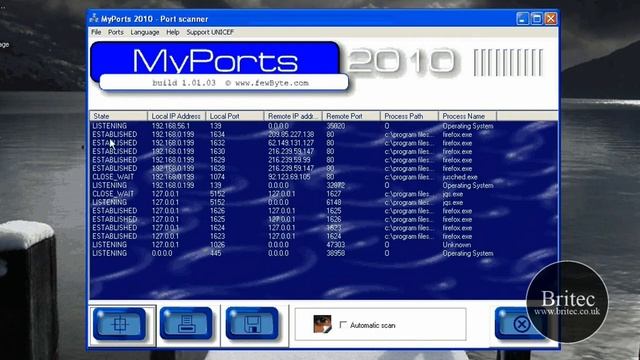Maximize the MyPorts 2010 window
Viewport: 640px width, 360px height.
click(x=537, y=18)
